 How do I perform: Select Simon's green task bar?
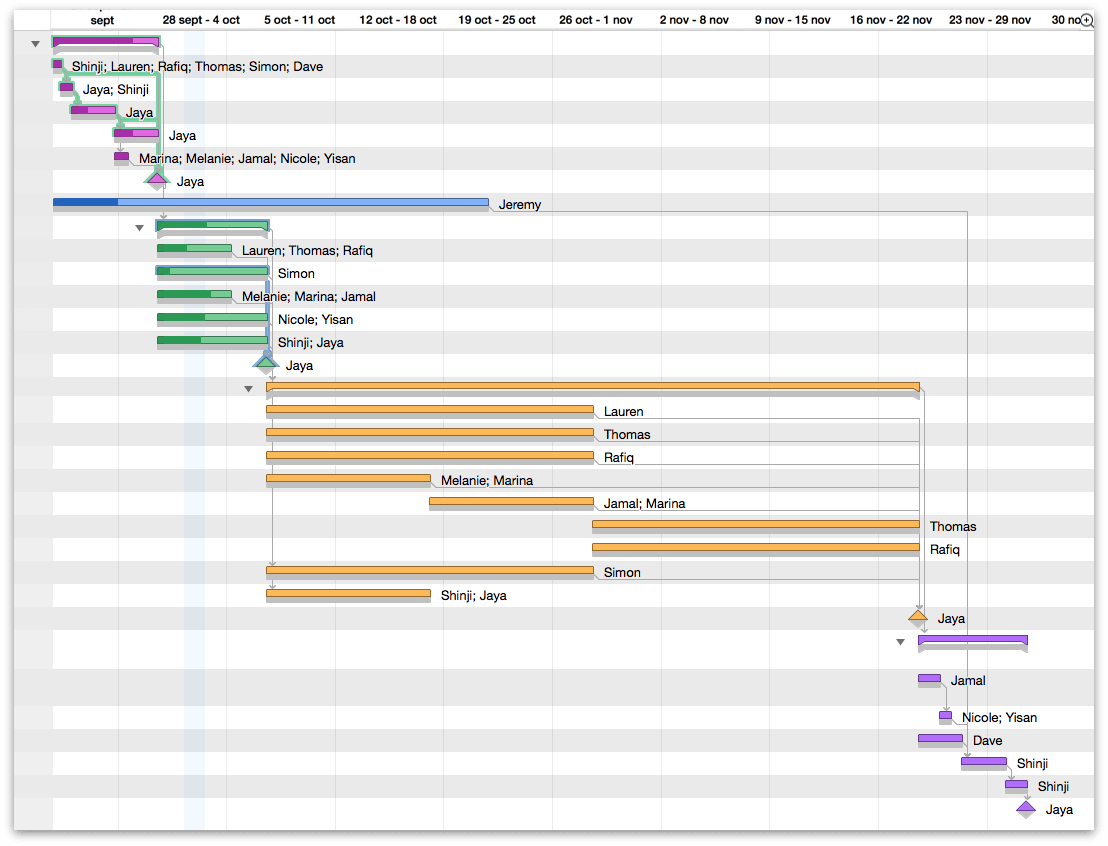coord(210,272)
